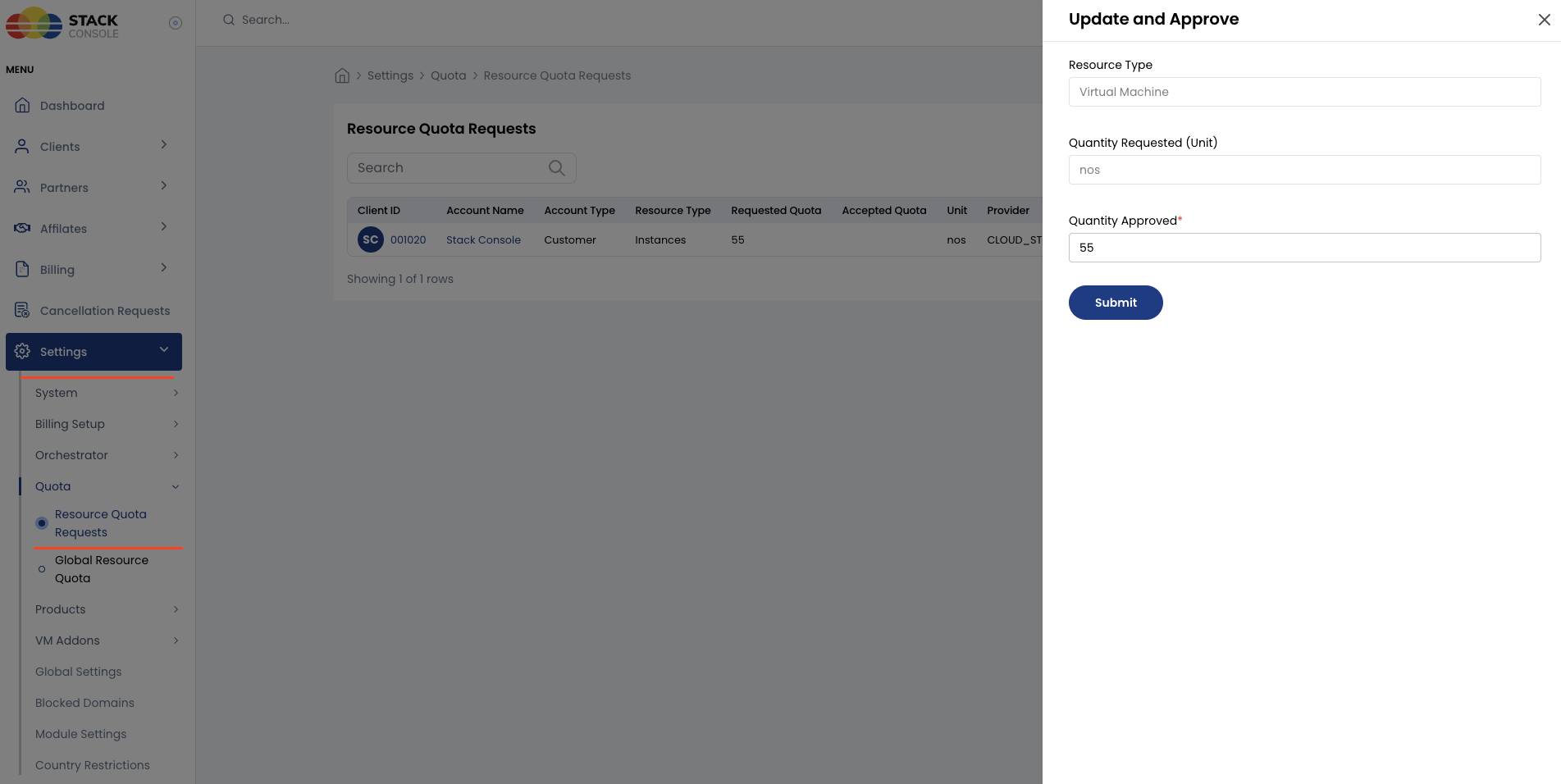Image resolution: width=1561 pixels, height=784 pixels.
Task: Click the Clients person icon
Action: 22,147
